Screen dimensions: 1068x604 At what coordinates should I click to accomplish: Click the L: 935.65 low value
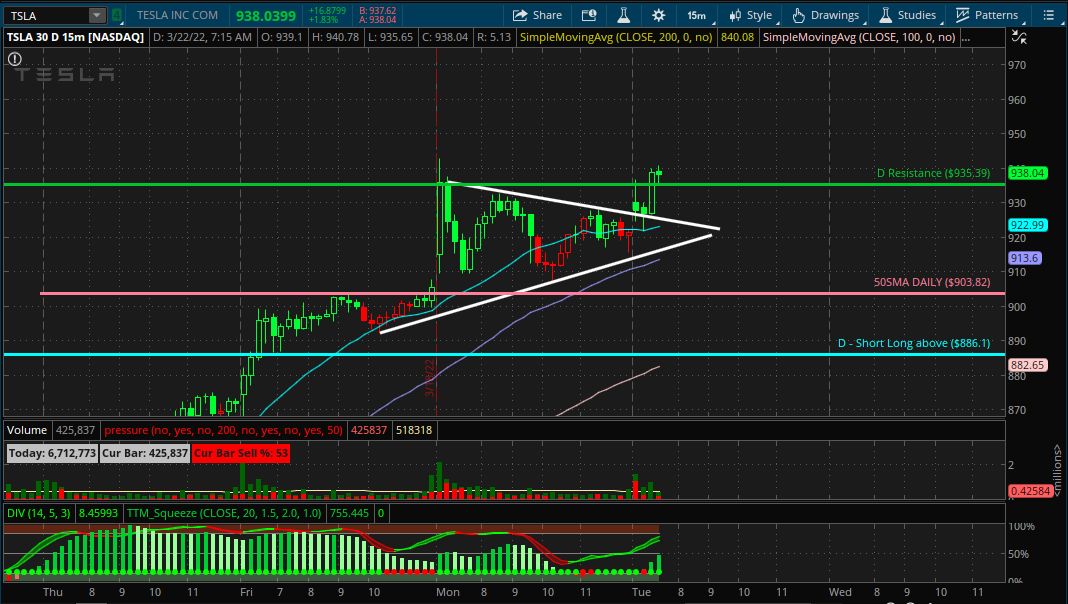pos(390,37)
